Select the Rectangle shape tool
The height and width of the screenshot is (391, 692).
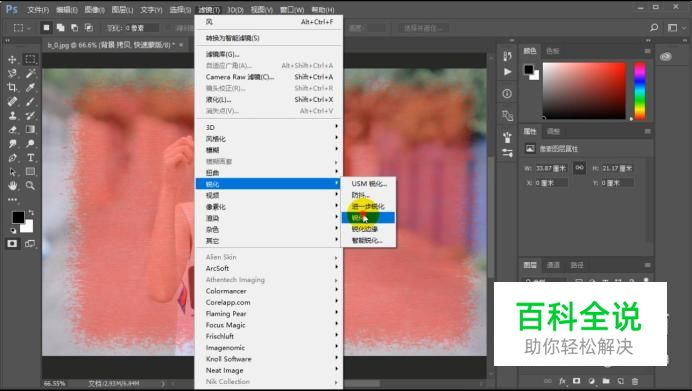pos(30,172)
